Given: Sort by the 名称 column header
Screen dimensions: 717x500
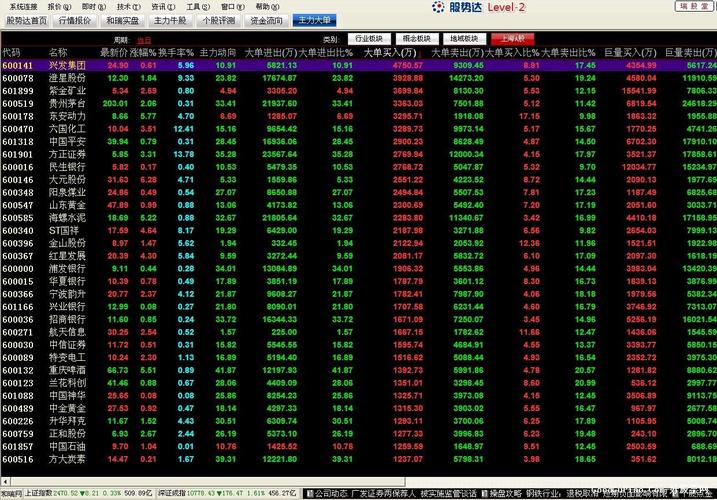Looking at the screenshot, I should (x=58, y=53).
